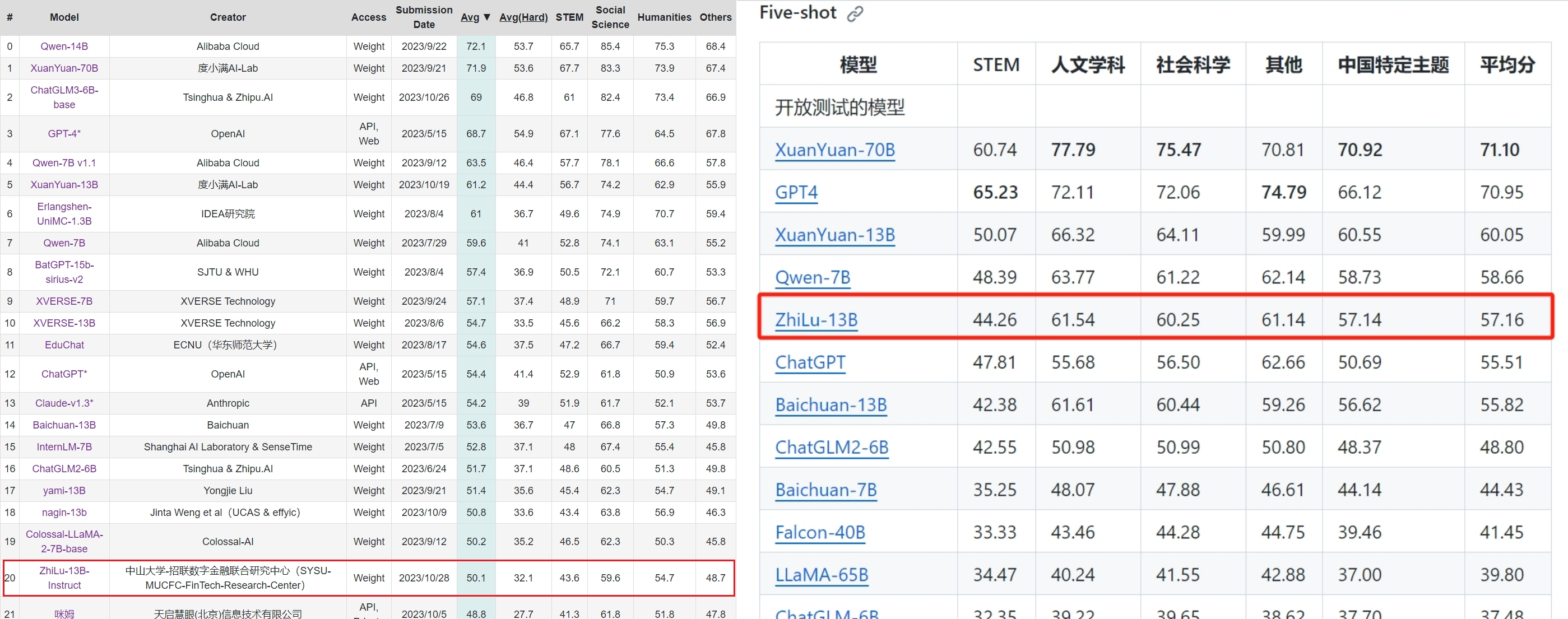1568x619 pixels.
Task: Sort leaderboard by Avg(Hard) column header
Action: click(x=523, y=18)
